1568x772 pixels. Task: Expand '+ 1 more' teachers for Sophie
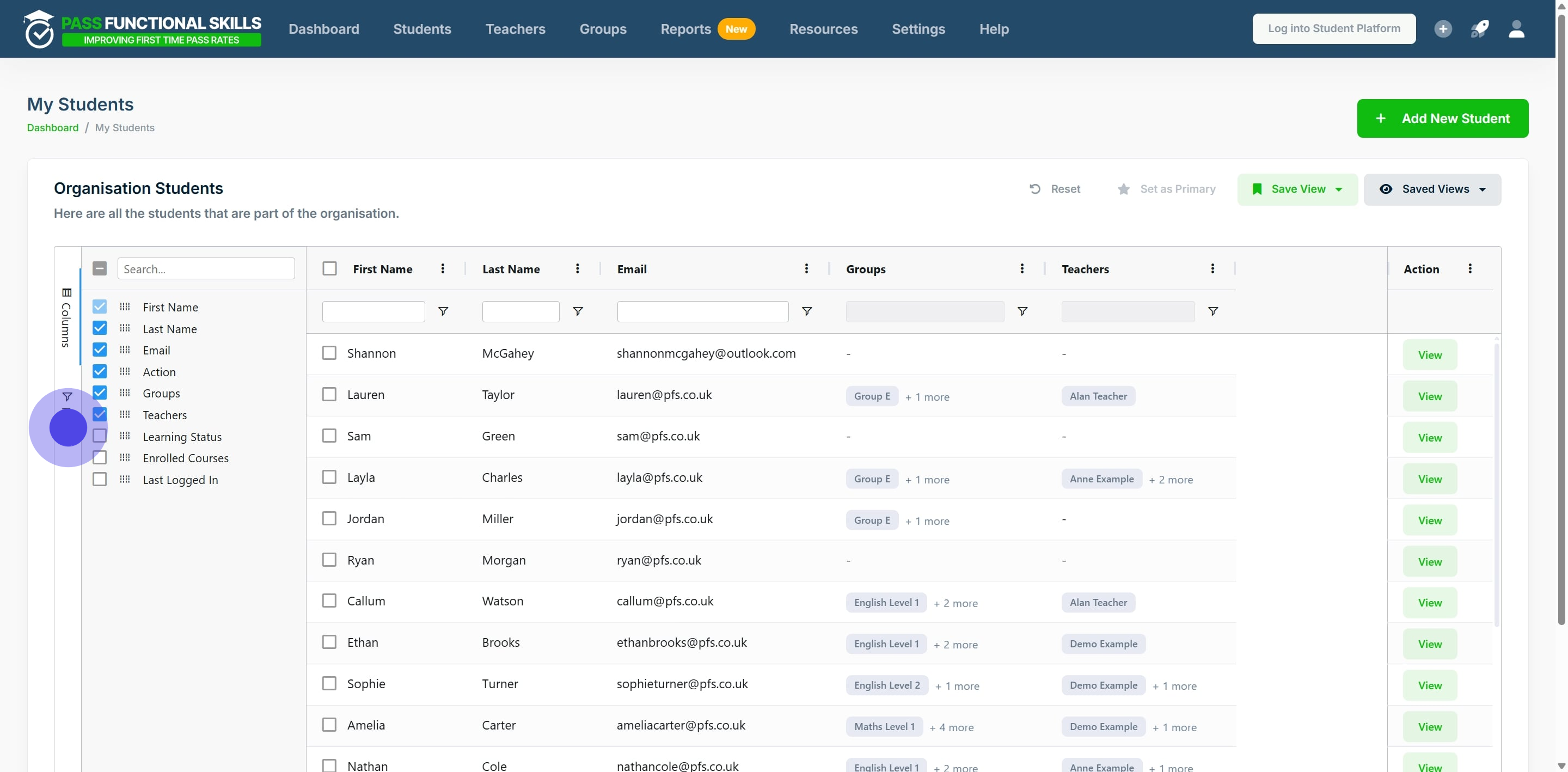1174,685
